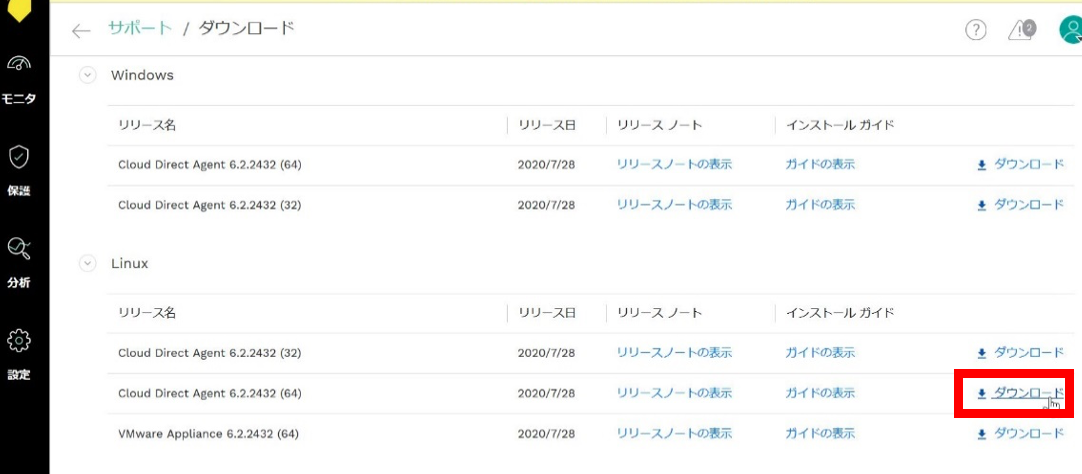View release notes for VMware Appliance
Viewport: 1082px width, 474px height.
click(x=674, y=434)
